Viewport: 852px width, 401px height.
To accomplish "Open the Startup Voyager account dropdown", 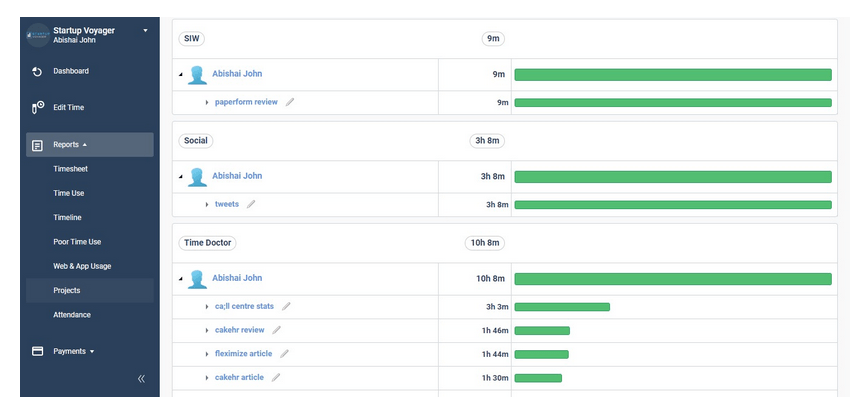I will tap(145, 31).
